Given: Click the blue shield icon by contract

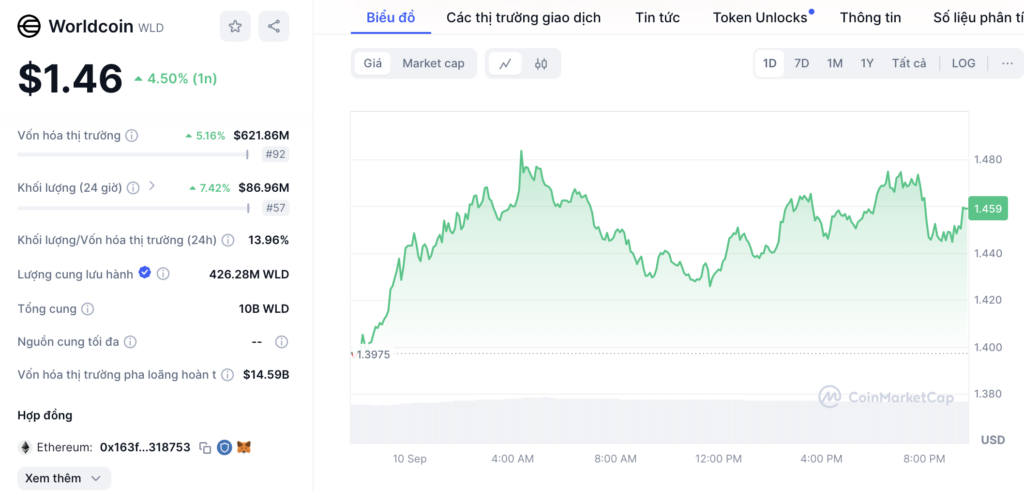Looking at the screenshot, I should [225, 448].
